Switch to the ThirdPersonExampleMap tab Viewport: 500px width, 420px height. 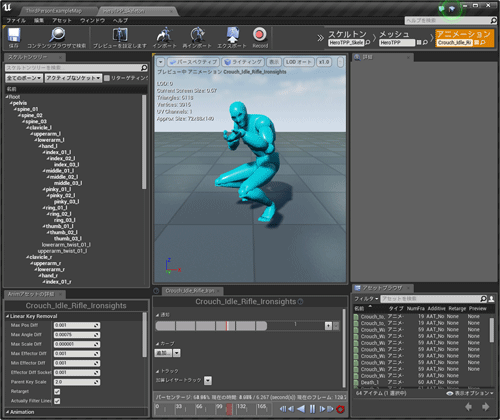(54, 11)
